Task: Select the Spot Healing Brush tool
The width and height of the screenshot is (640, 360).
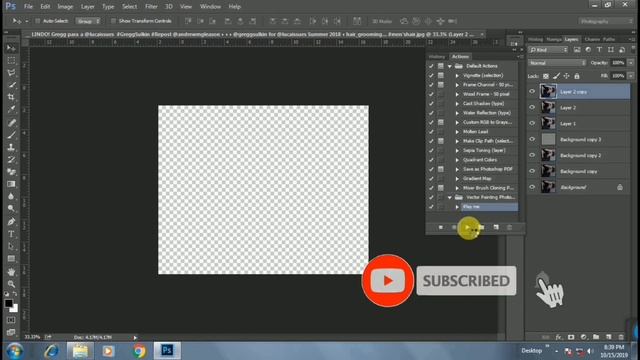Action: tap(11, 122)
